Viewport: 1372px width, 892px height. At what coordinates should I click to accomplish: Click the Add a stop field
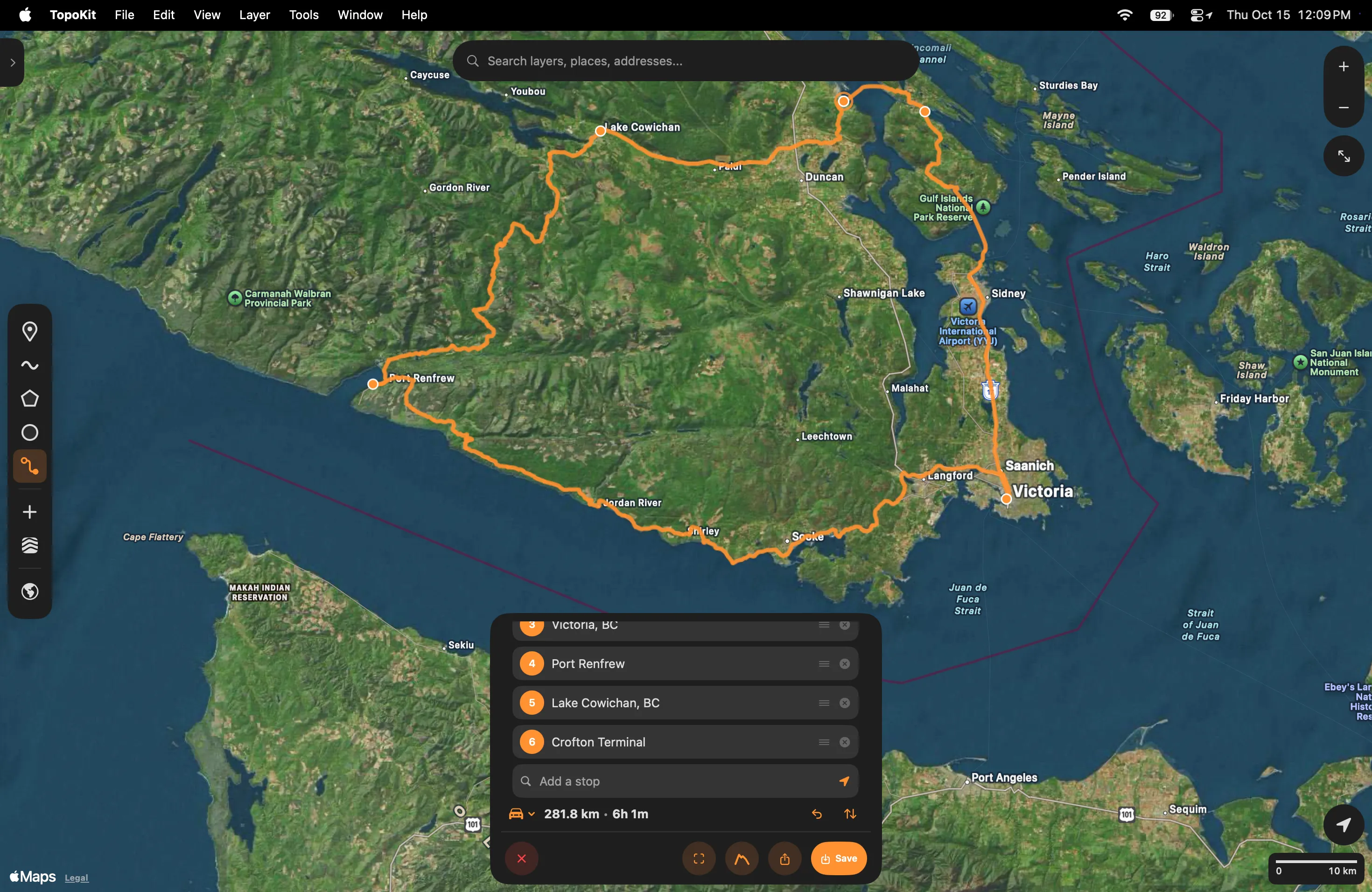(x=685, y=781)
